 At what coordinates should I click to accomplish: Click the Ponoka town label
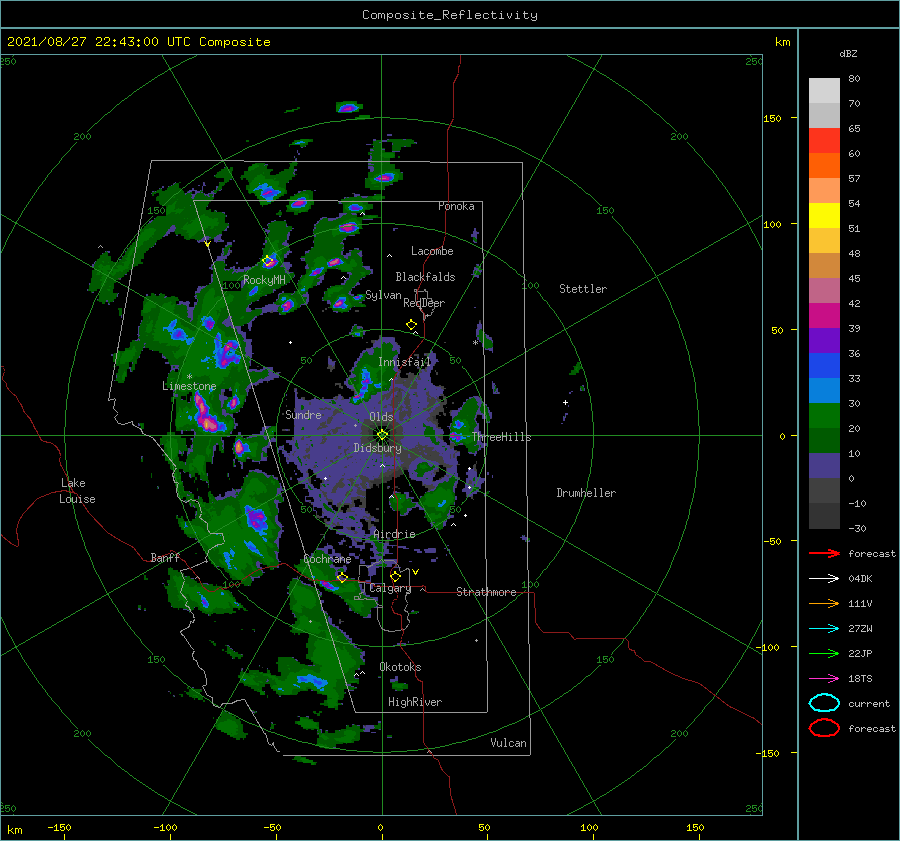click(456, 206)
